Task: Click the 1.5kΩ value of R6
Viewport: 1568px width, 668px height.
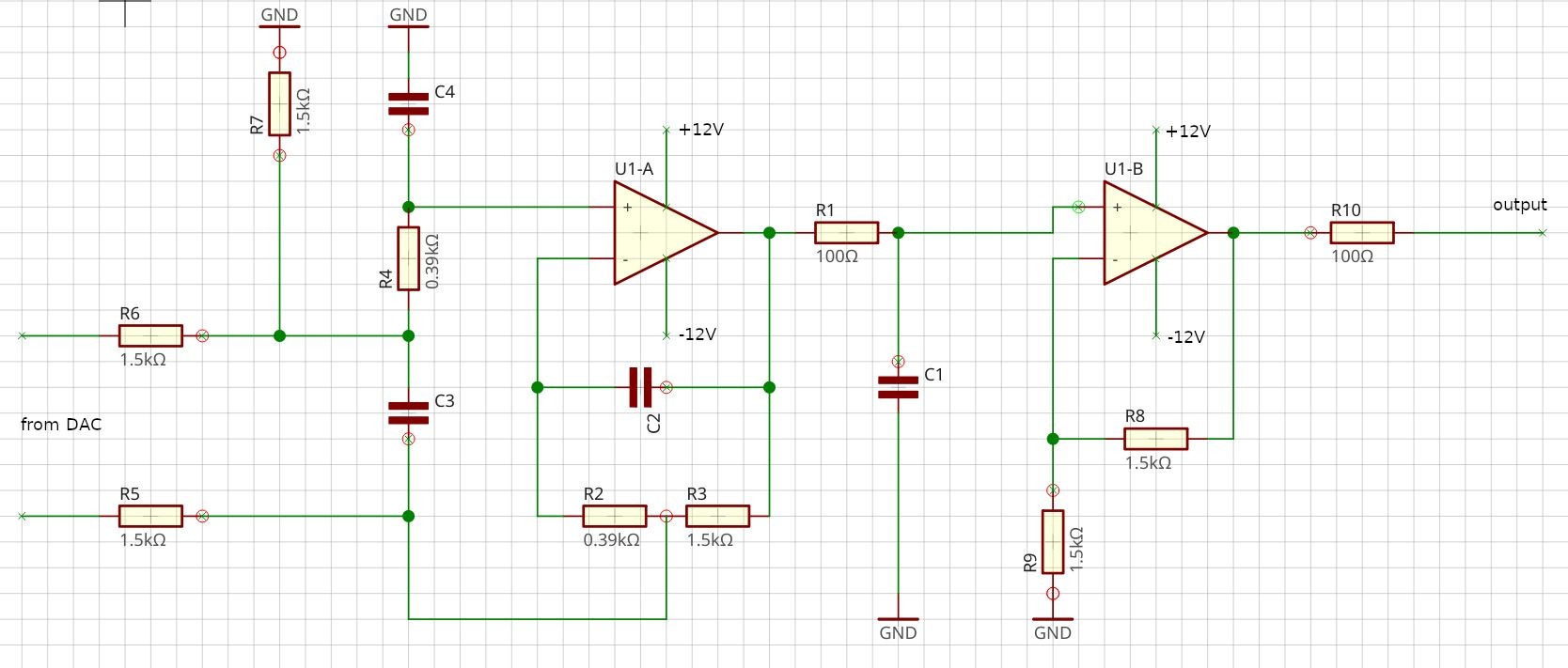Action: click(x=143, y=360)
